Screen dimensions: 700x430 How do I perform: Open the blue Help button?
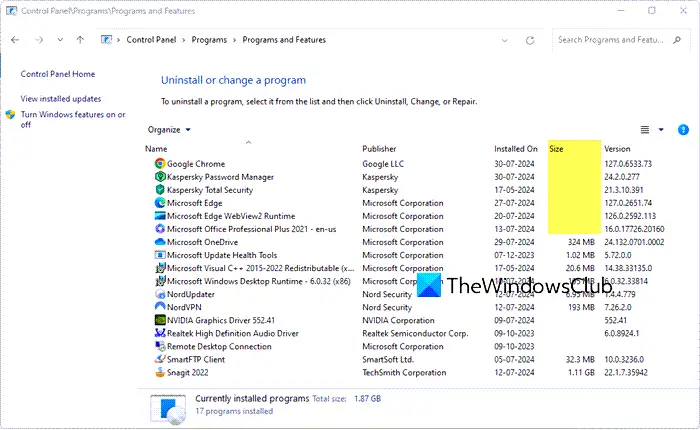click(x=683, y=129)
